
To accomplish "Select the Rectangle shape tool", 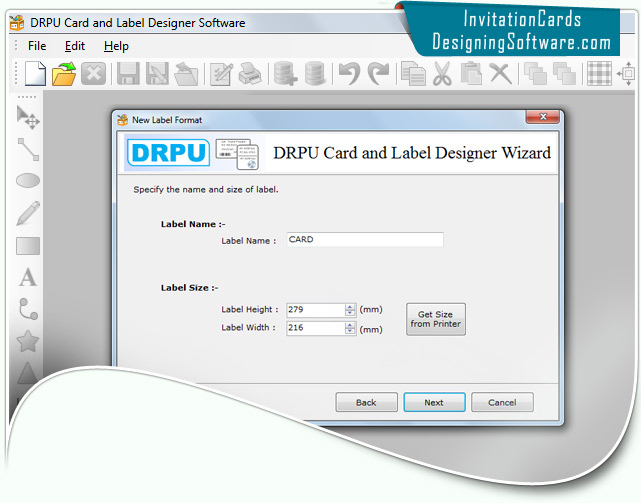I will [x=28, y=245].
